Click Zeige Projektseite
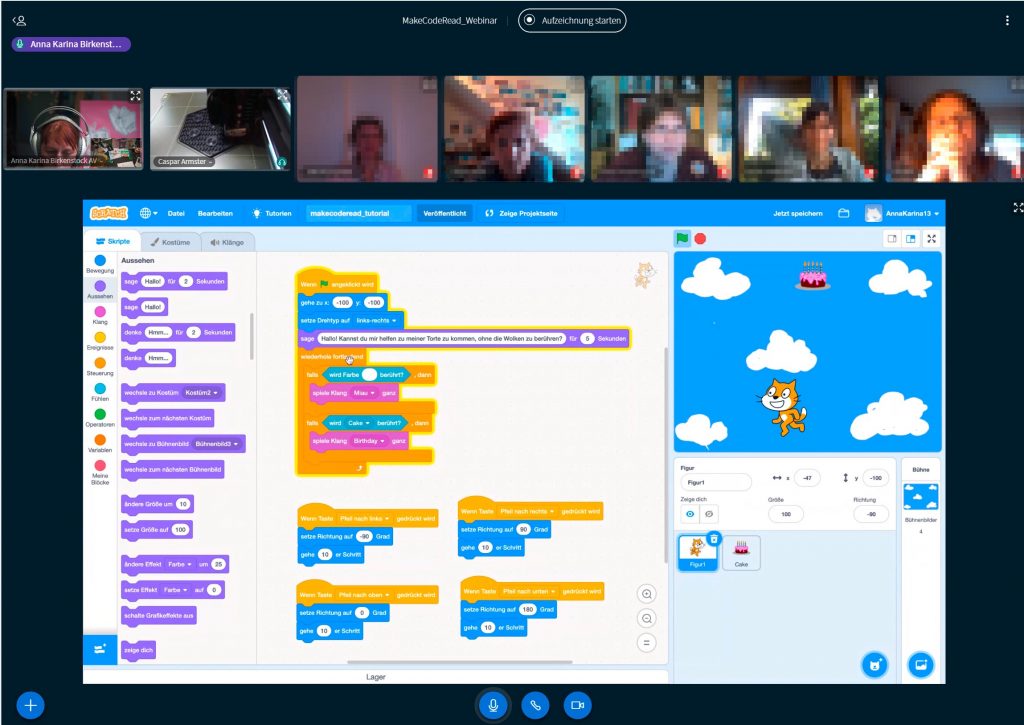1024x725 pixels. pos(521,213)
